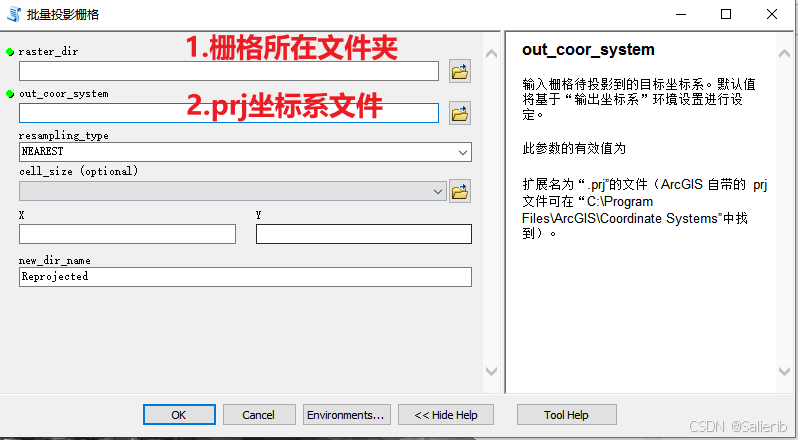This screenshot has height=440, width=798.
Task: Browse for out_coor_system prj file
Action: pos(460,113)
